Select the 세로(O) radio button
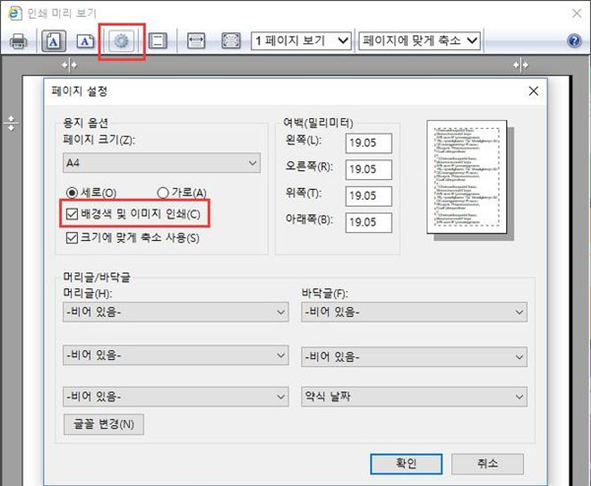591x486 pixels. tap(72, 193)
